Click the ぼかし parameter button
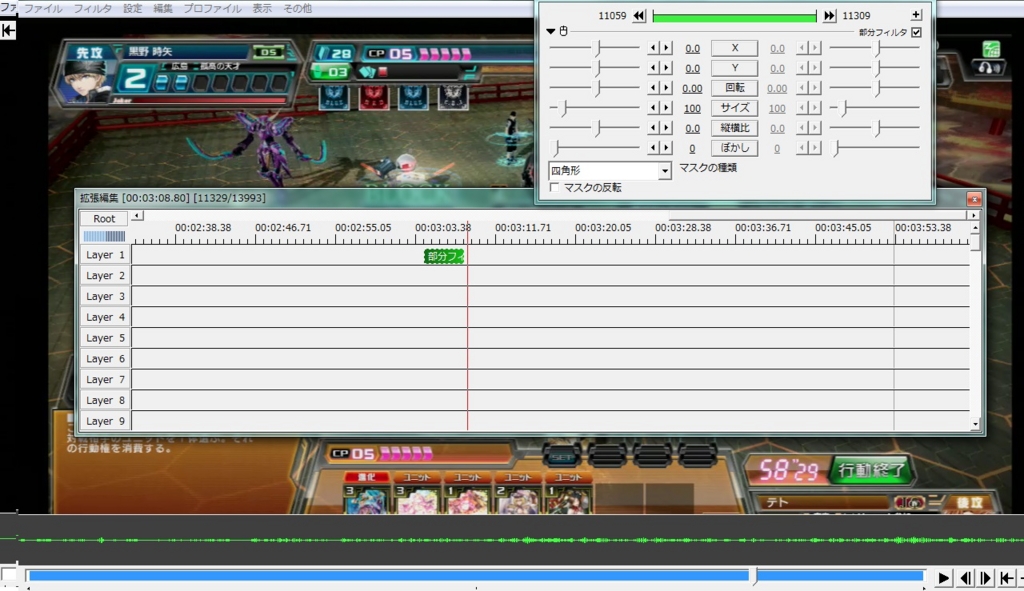 tap(734, 148)
